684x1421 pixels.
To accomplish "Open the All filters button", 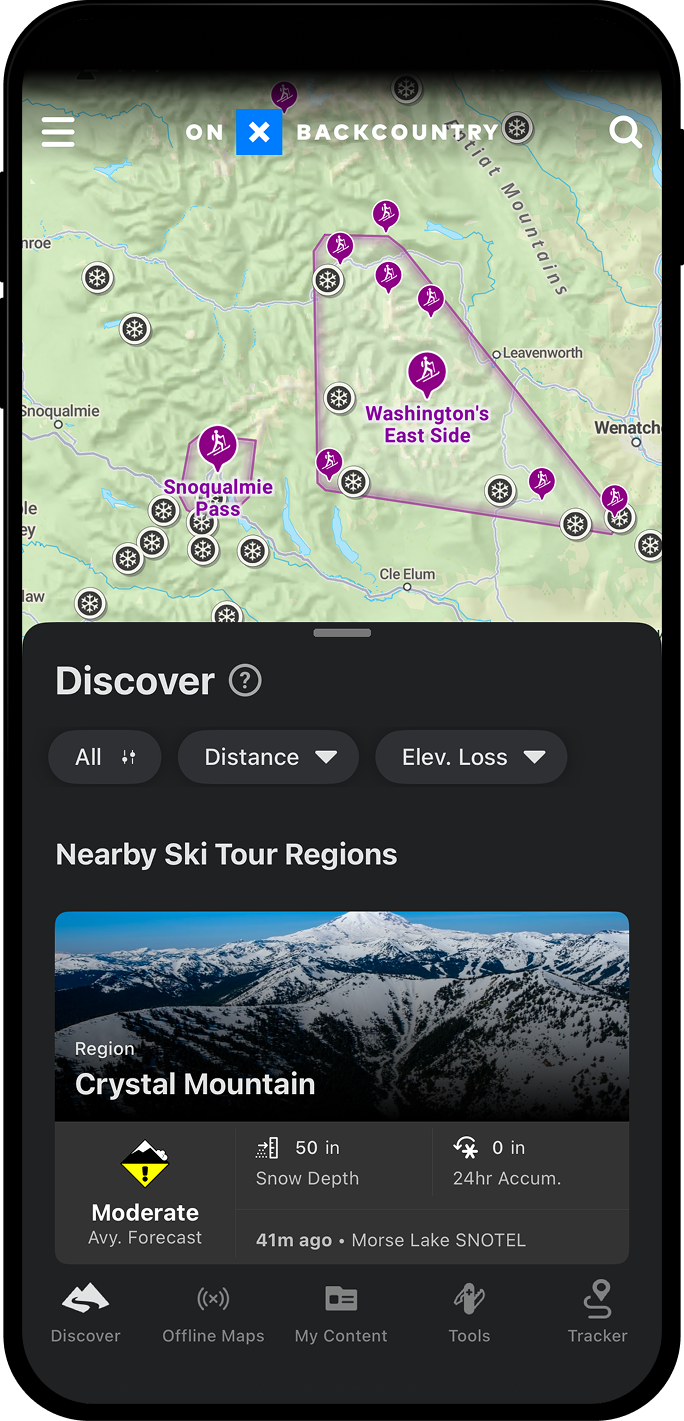I will tap(105, 757).
